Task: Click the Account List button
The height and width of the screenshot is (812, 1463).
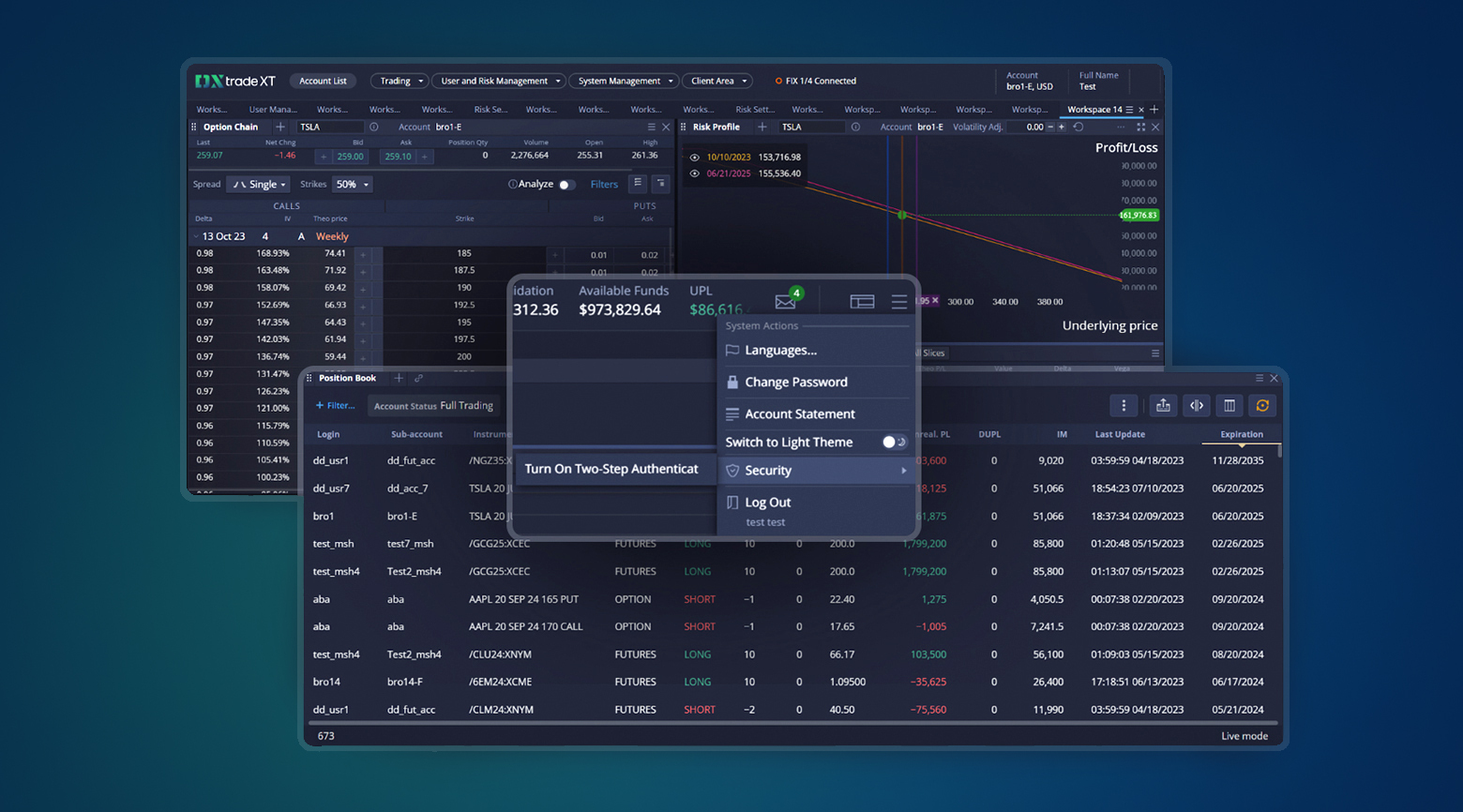Action: [x=323, y=81]
